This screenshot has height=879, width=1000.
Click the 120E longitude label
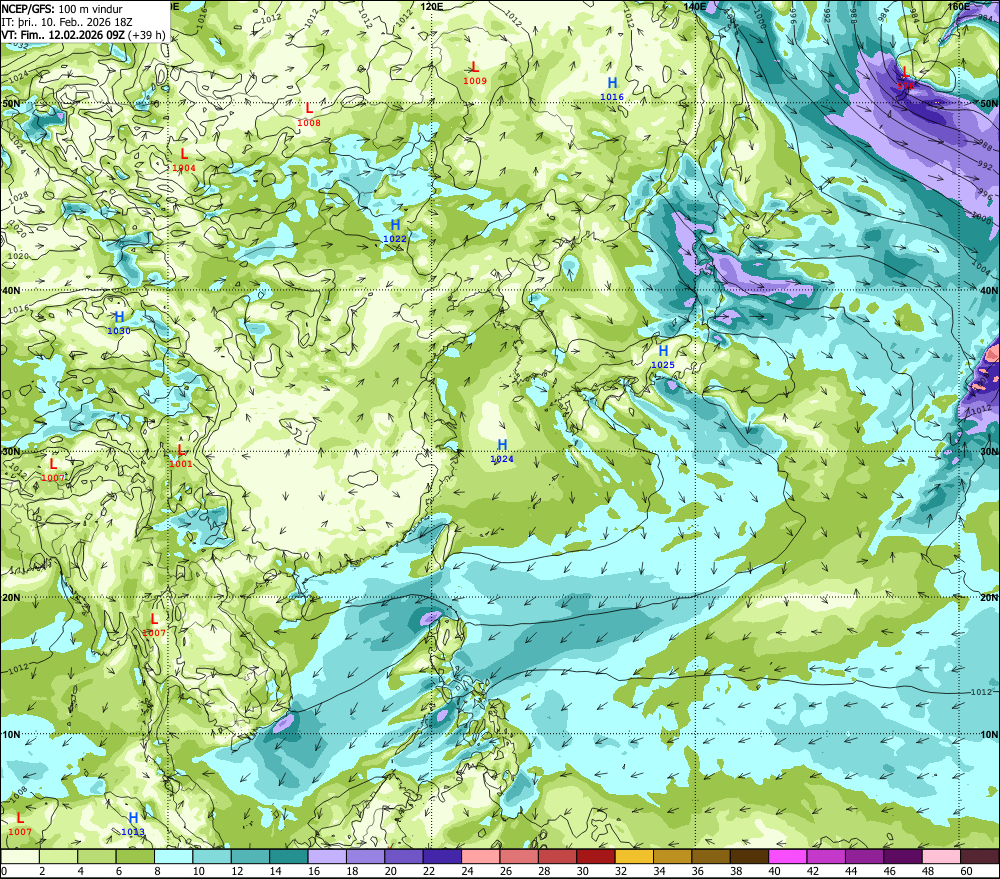pyautogui.click(x=432, y=6)
